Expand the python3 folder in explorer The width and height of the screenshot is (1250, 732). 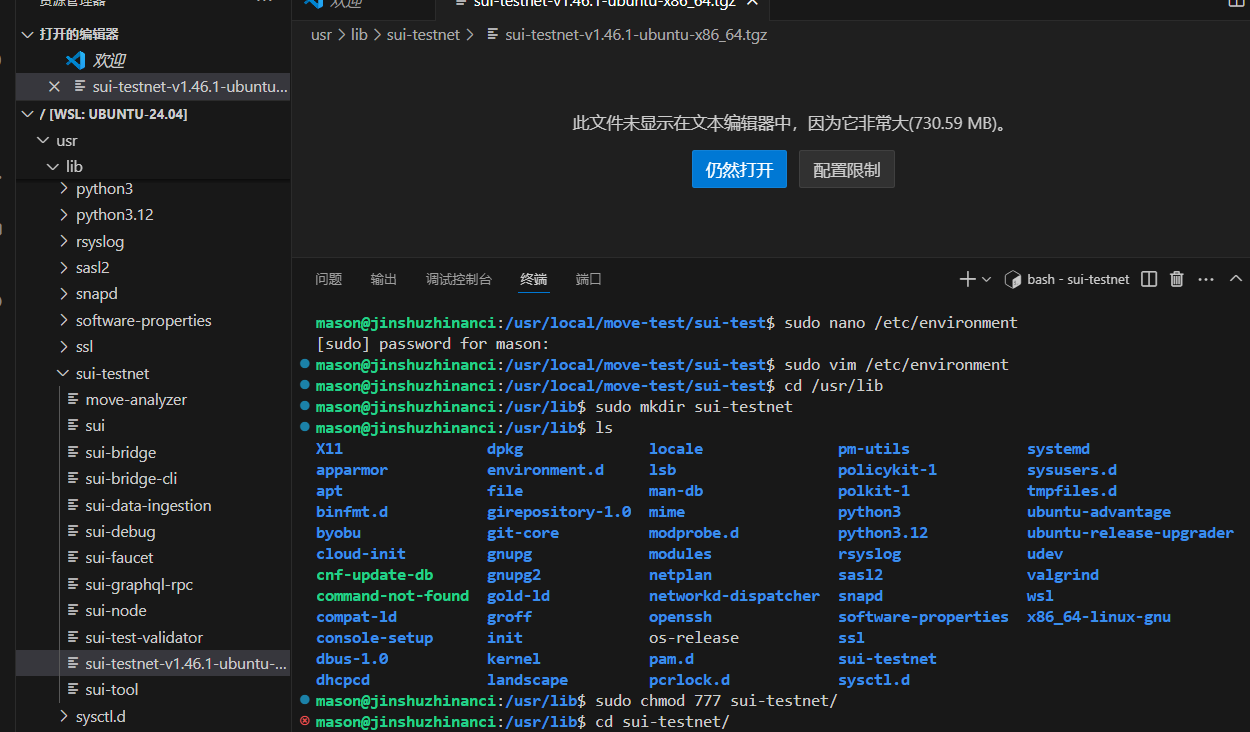tap(65, 188)
